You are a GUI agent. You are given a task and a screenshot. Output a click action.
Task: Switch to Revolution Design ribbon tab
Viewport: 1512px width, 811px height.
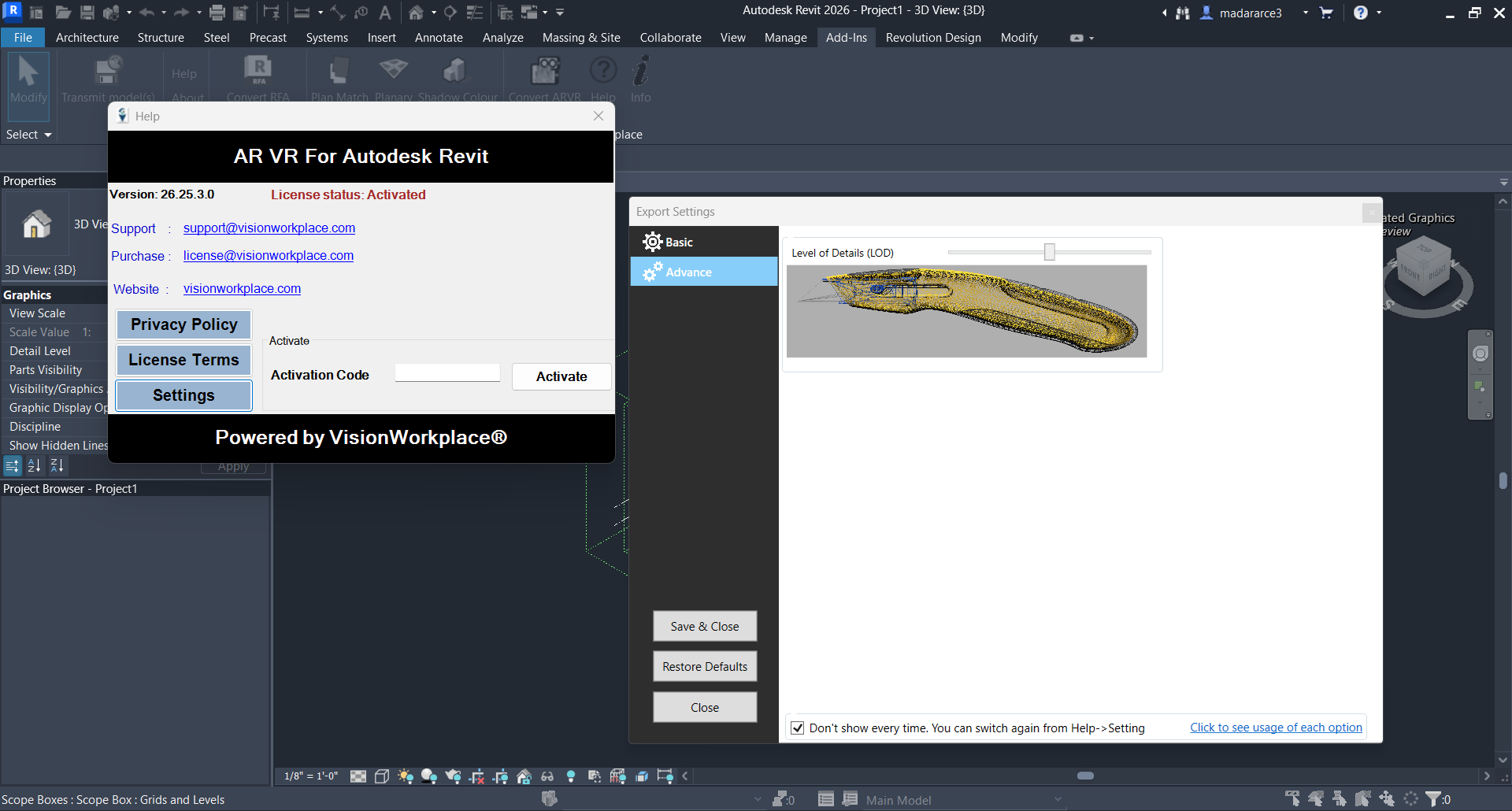(x=933, y=37)
